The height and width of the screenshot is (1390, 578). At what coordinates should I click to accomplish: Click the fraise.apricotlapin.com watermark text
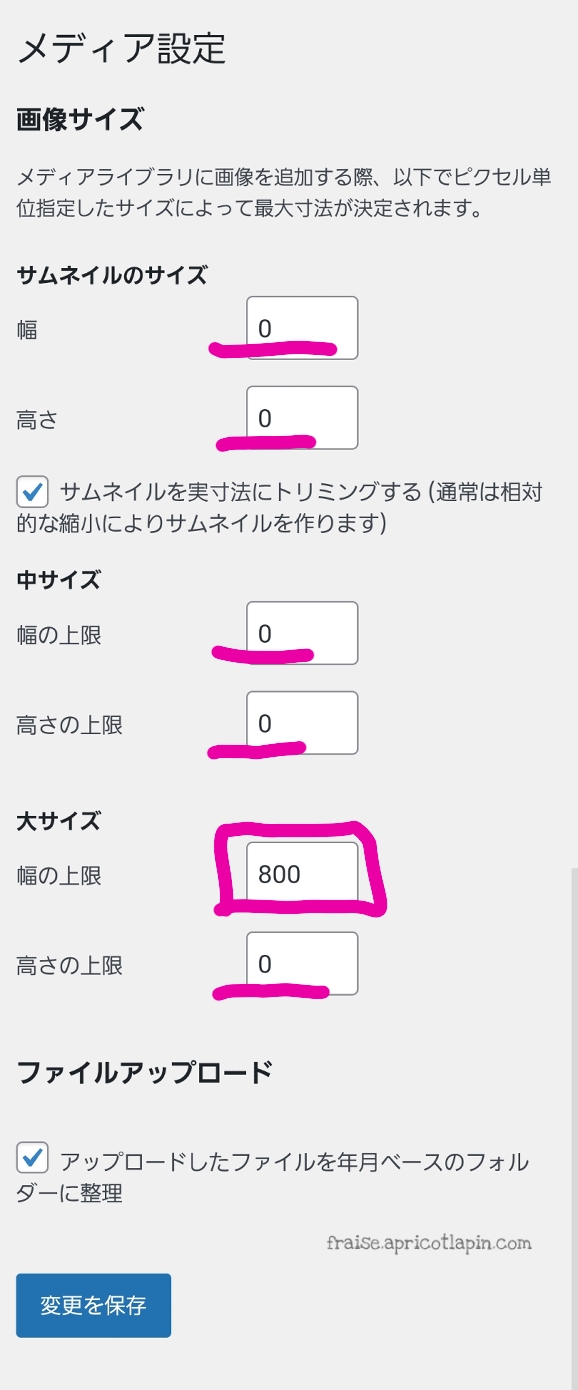pyautogui.click(x=429, y=1243)
